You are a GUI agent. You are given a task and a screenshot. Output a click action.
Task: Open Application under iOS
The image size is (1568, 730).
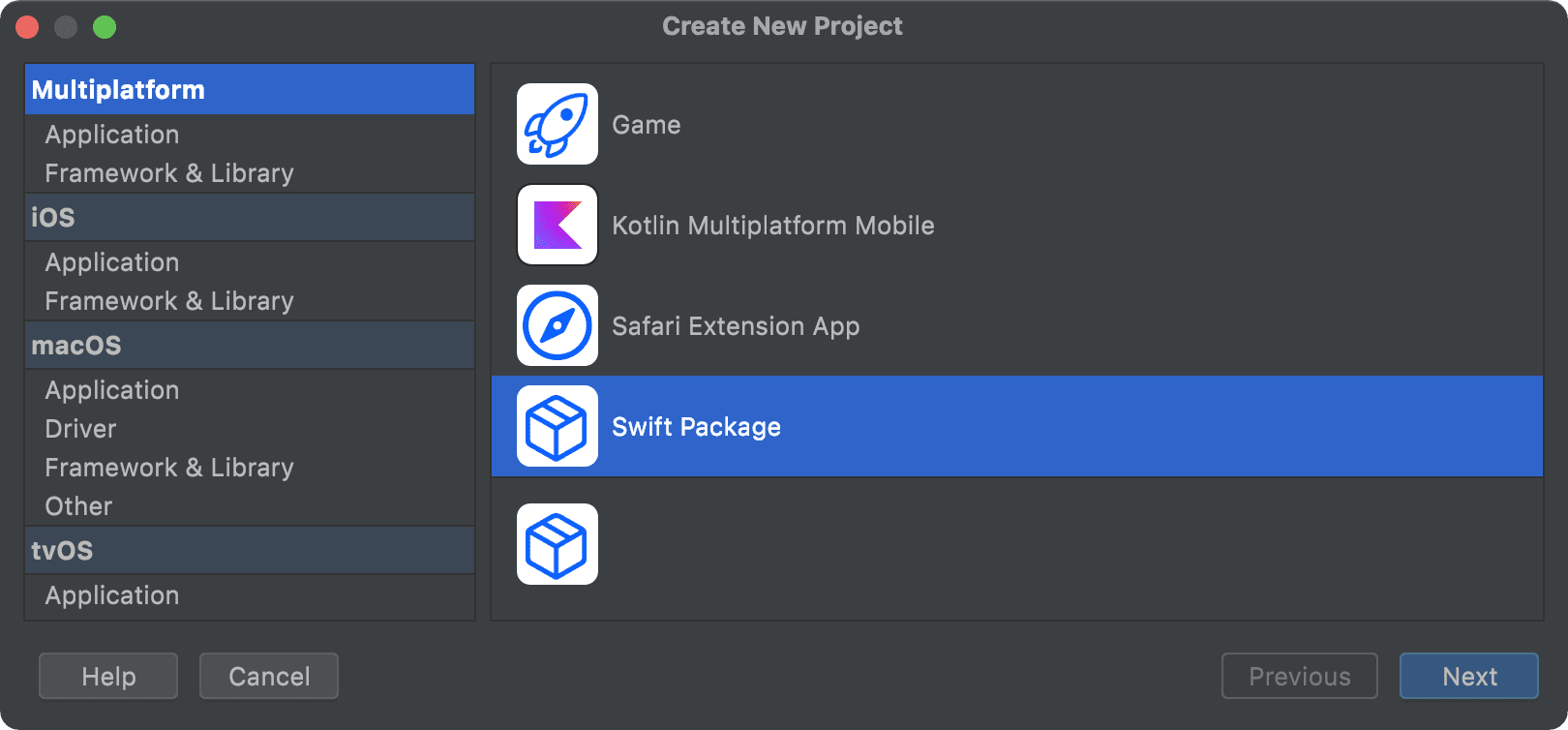click(x=250, y=262)
